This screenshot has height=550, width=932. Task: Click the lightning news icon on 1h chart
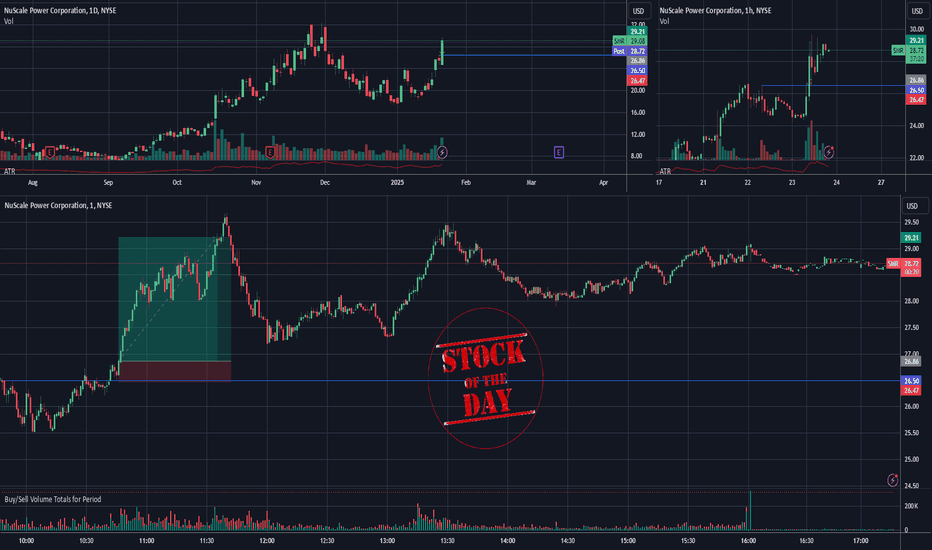(x=829, y=152)
